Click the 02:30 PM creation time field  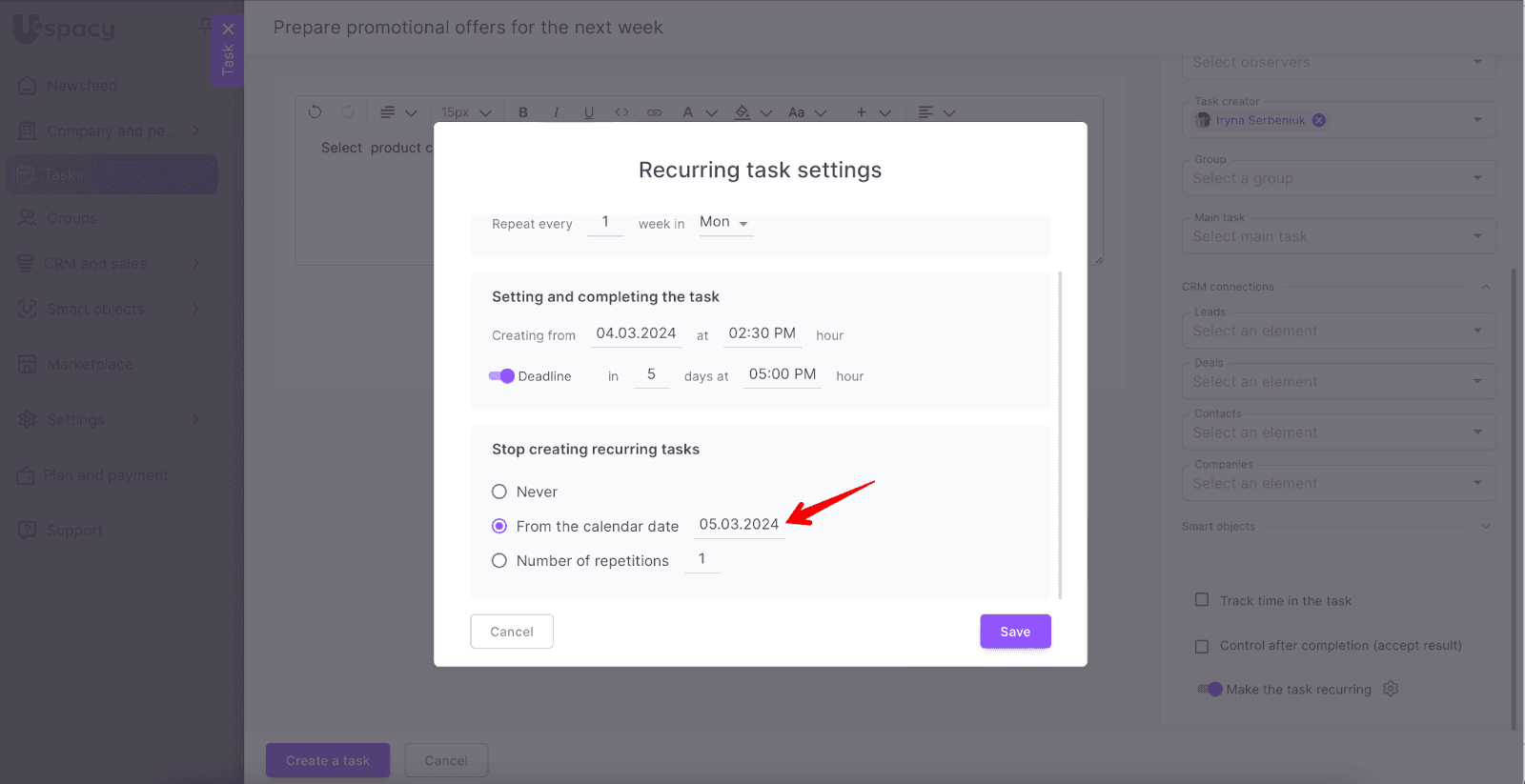click(x=762, y=333)
